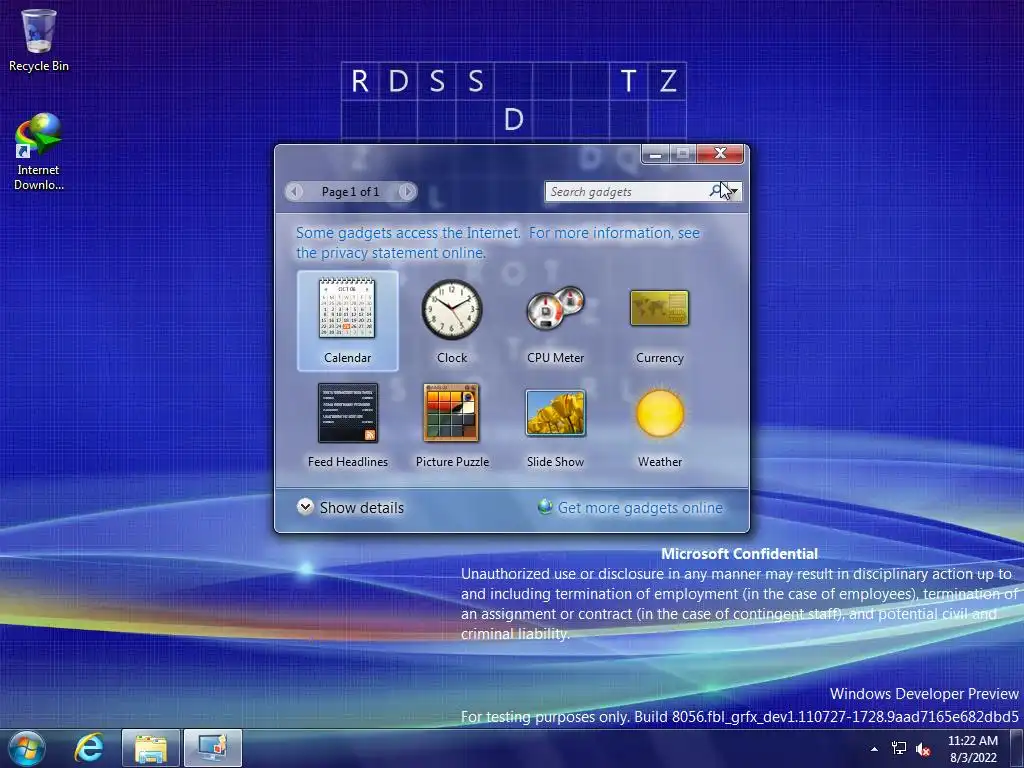Expand Show details chevron

[x=305, y=507]
